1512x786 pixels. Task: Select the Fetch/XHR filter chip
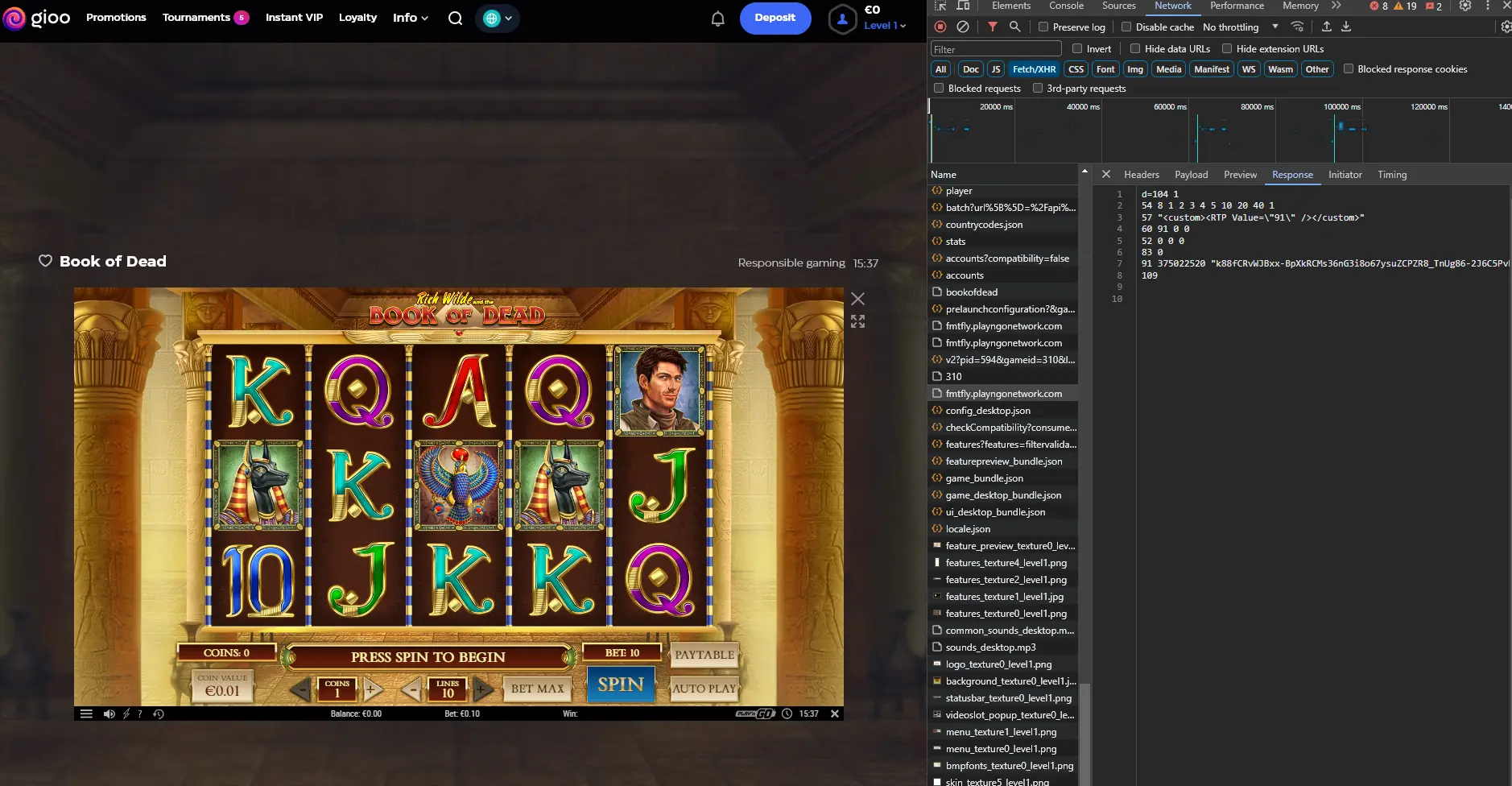pos(1034,69)
